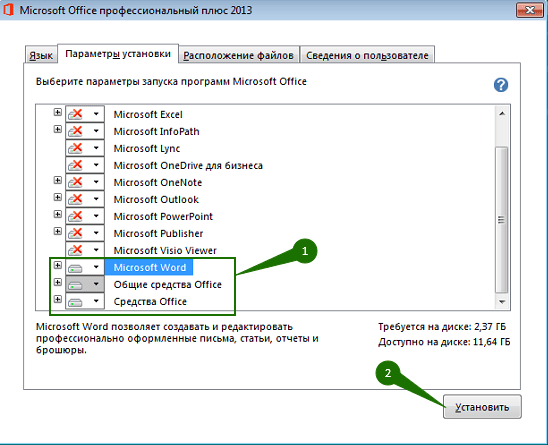Click the drive icon next to Microsoft Word
Viewport: 548px width, 445px height.
pyautogui.click(x=75, y=268)
